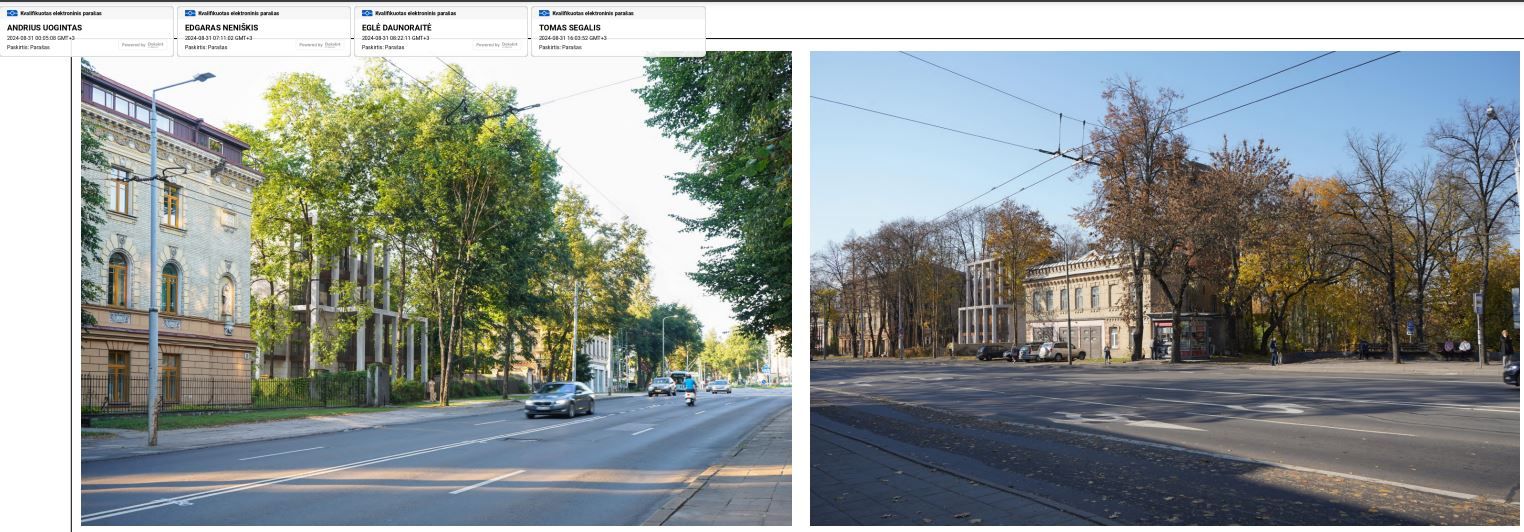Select the signer name TOMAS SEGALIS
The width and height of the screenshot is (1524, 532).
[x=570, y=28]
